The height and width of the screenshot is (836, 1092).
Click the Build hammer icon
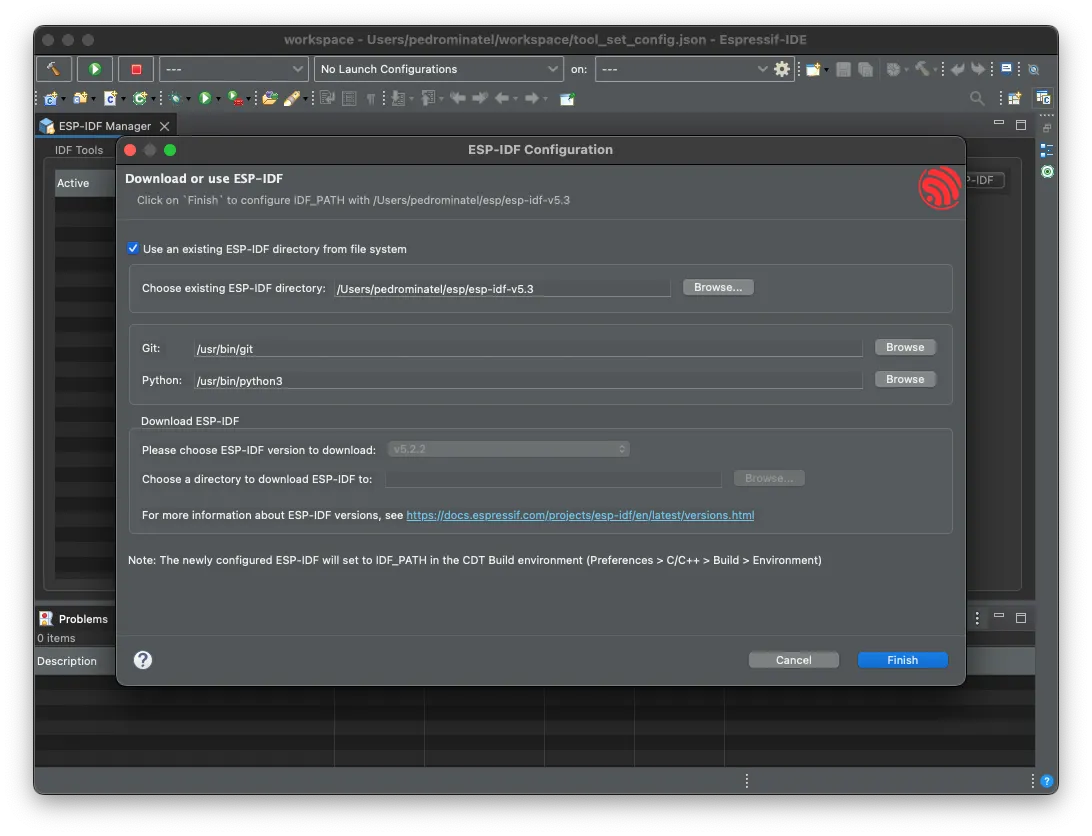(53, 69)
